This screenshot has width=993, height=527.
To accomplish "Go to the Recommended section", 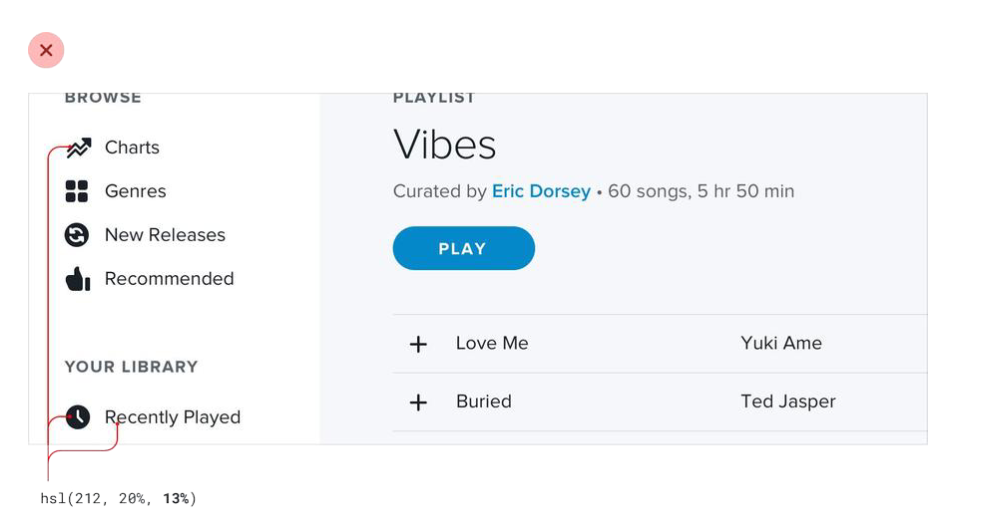I will click(169, 279).
